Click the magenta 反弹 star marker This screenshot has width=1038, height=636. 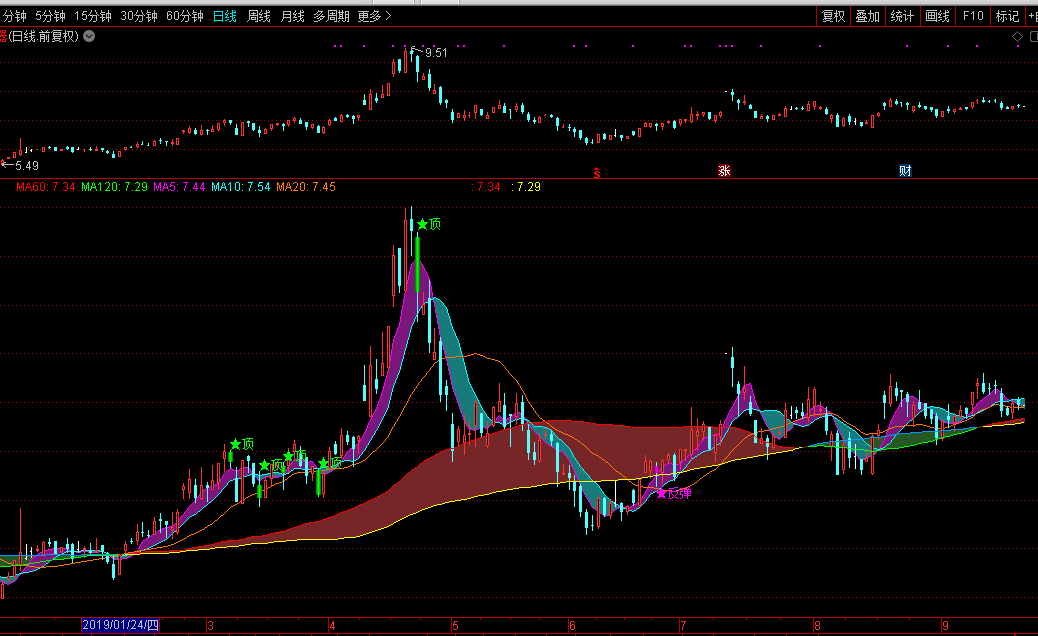[673, 493]
